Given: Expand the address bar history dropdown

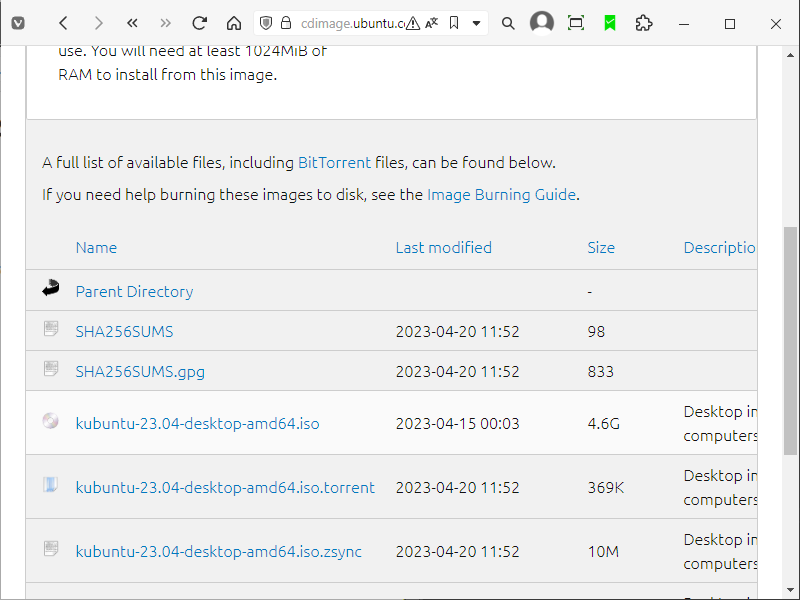Looking at the screenshot, I should [476, 23].
